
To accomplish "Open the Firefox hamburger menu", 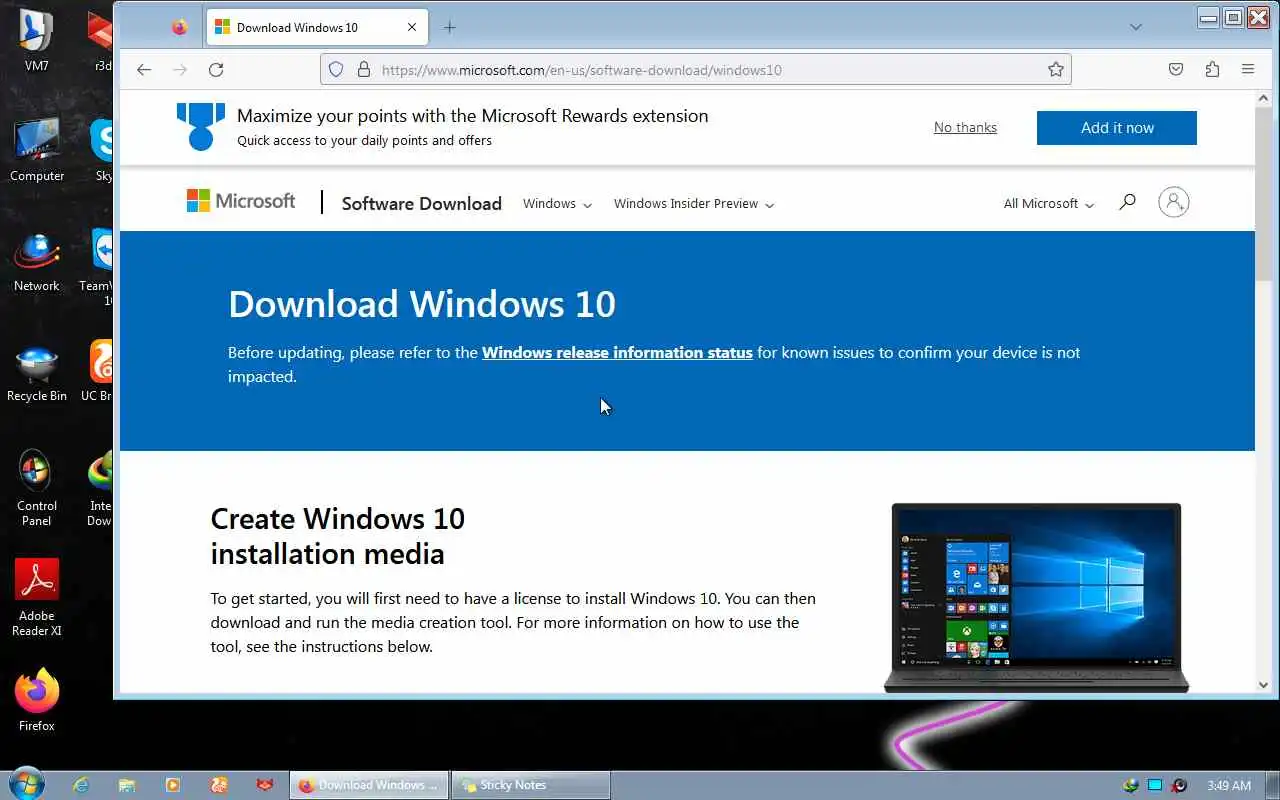I will pos(1247,69).
